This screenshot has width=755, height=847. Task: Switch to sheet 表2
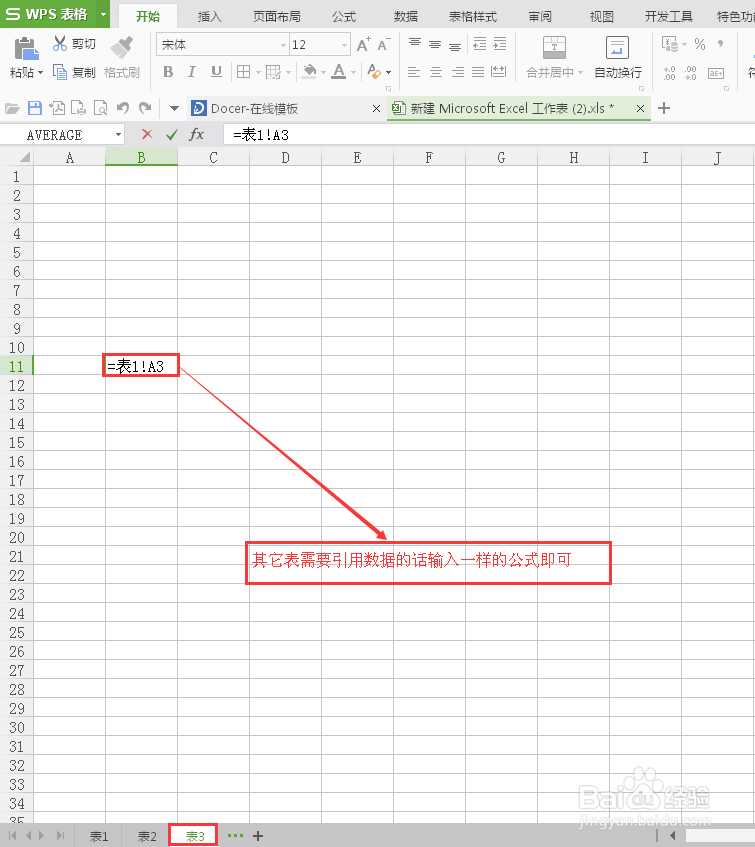click(147, 836)
